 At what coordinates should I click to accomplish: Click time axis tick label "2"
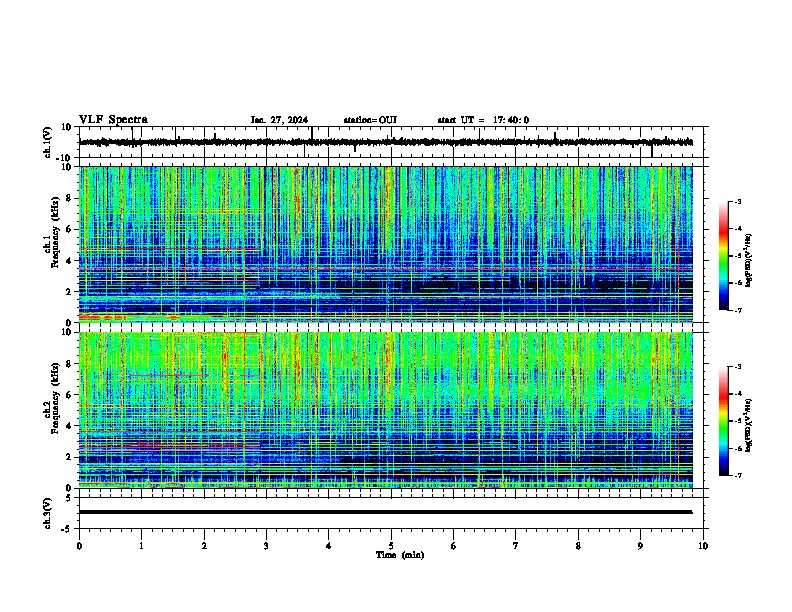204,546
